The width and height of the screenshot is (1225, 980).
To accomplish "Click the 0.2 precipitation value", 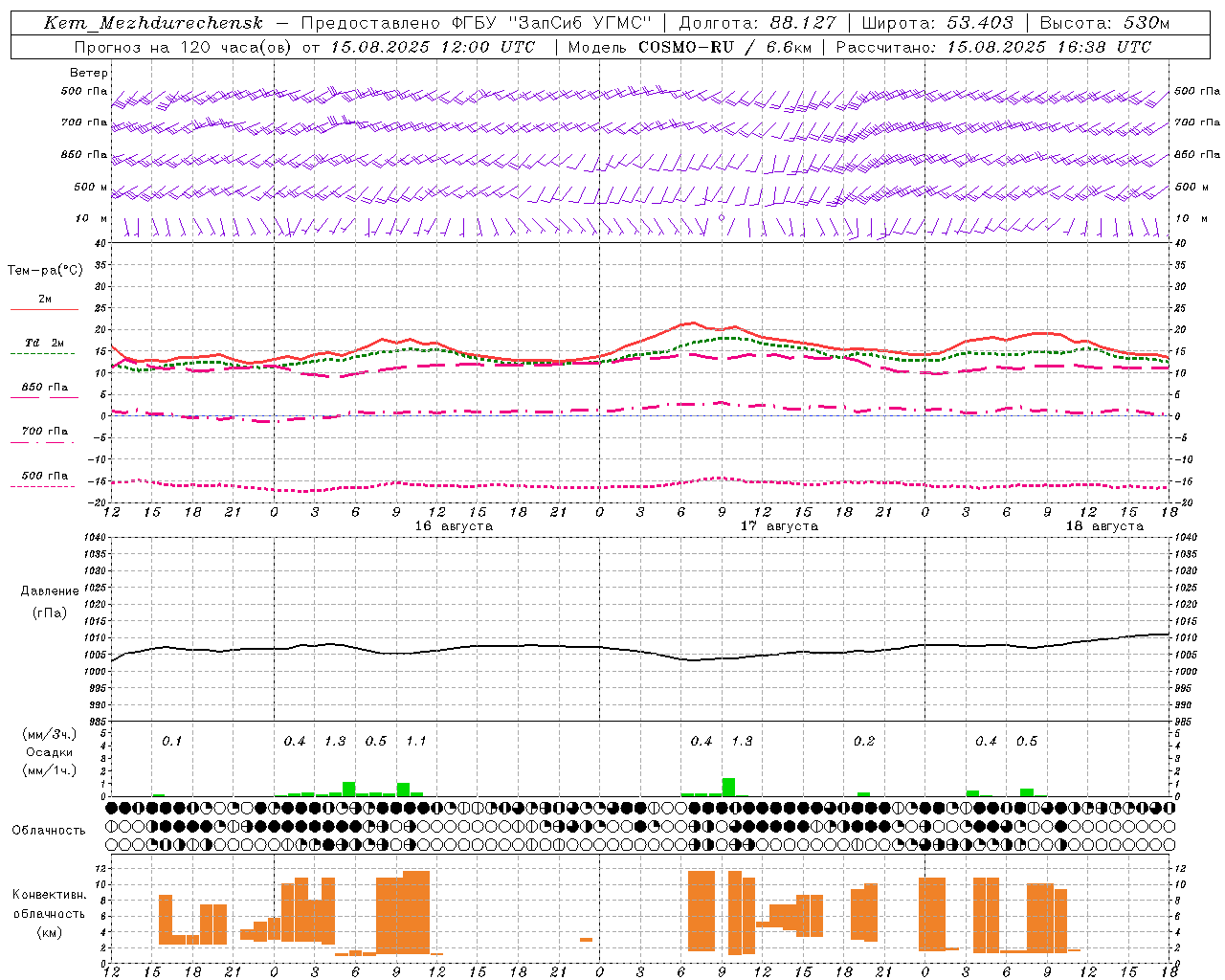I will click(864, 742).
